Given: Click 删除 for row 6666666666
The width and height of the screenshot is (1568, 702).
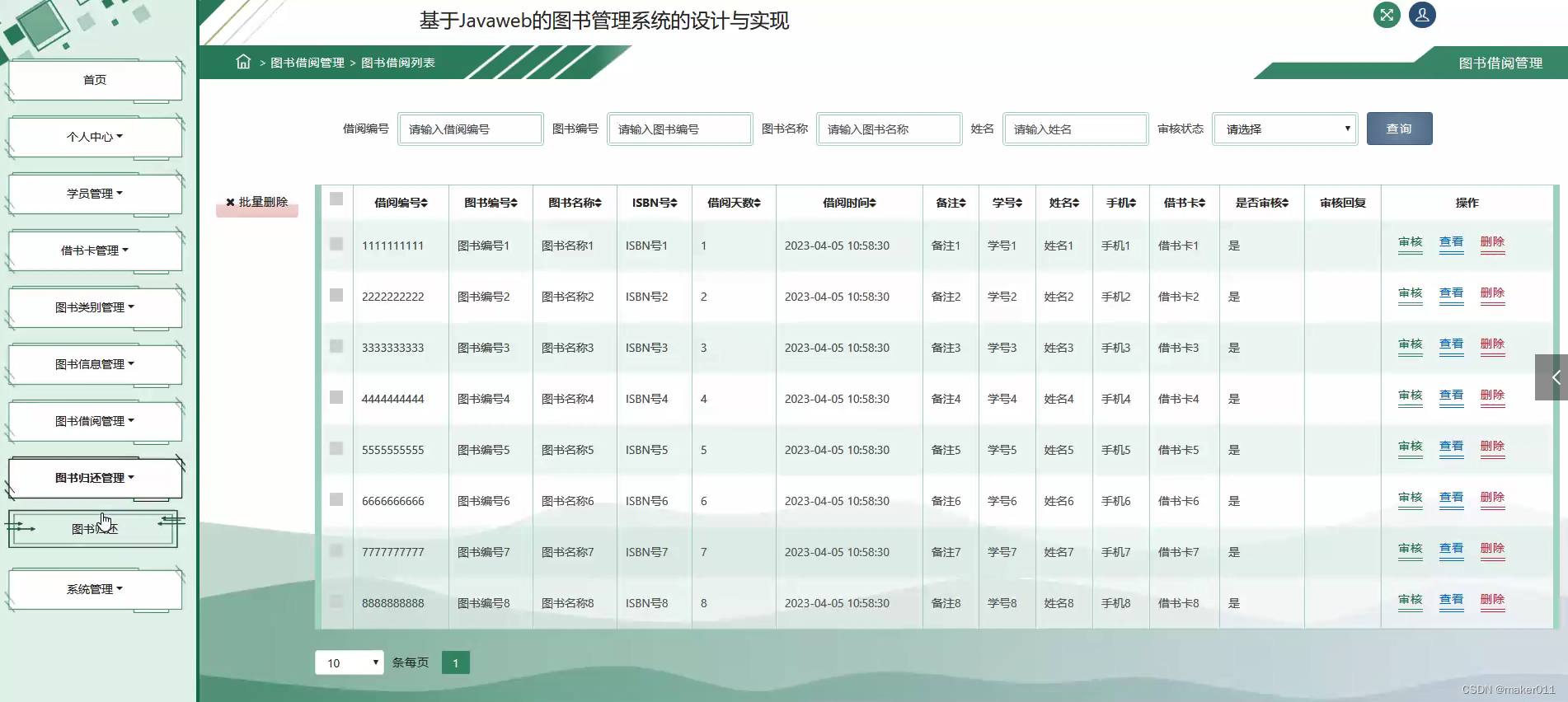Looking at the screenshot, I should coord(1492,498).
